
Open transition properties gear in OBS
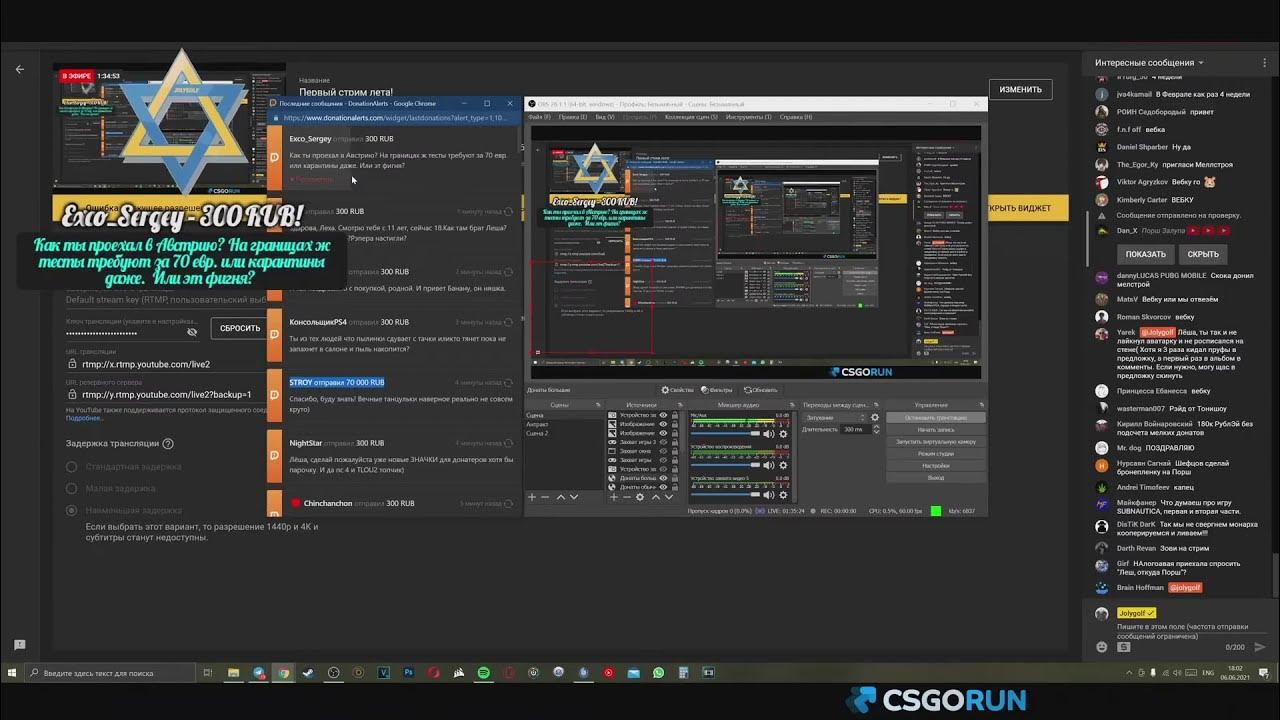coord(875,417)
